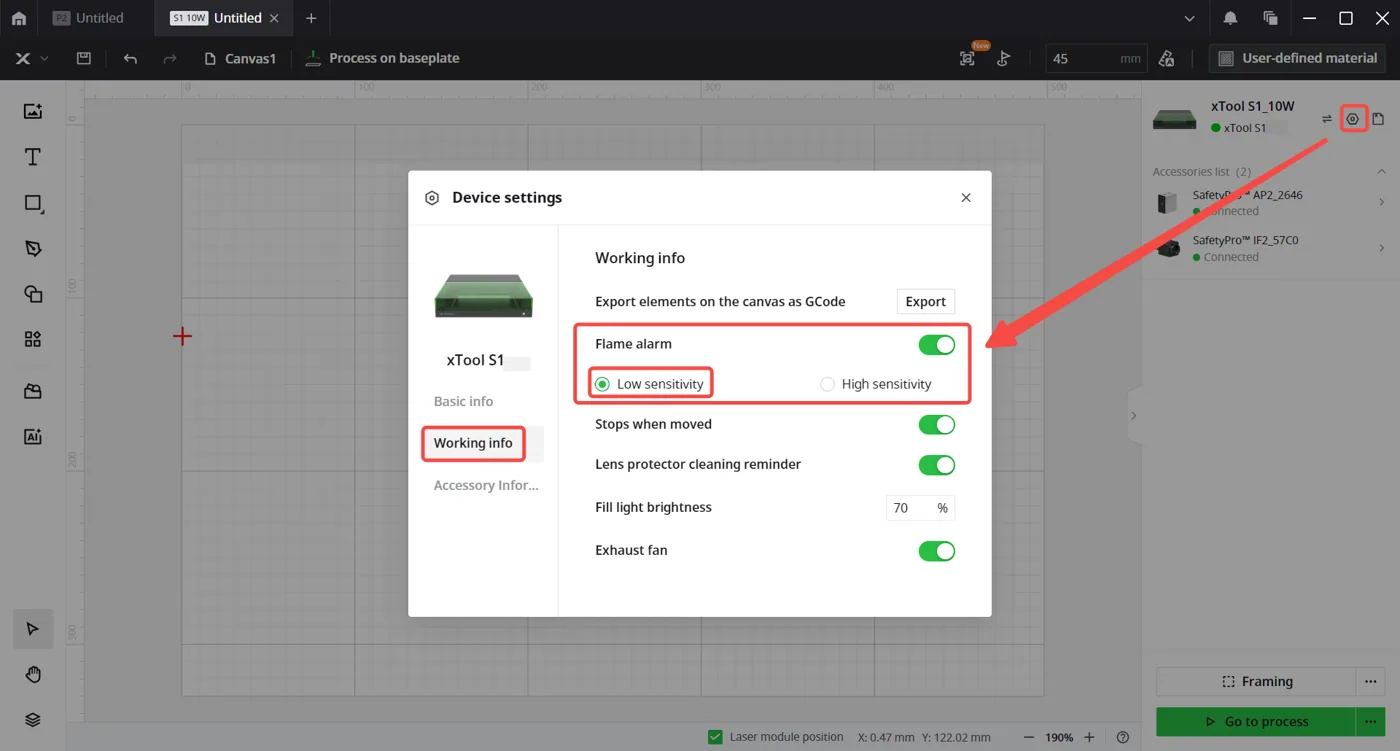Open the window layout icon in title bar
Viewport: 1400px width, 751px height.
1270,18
